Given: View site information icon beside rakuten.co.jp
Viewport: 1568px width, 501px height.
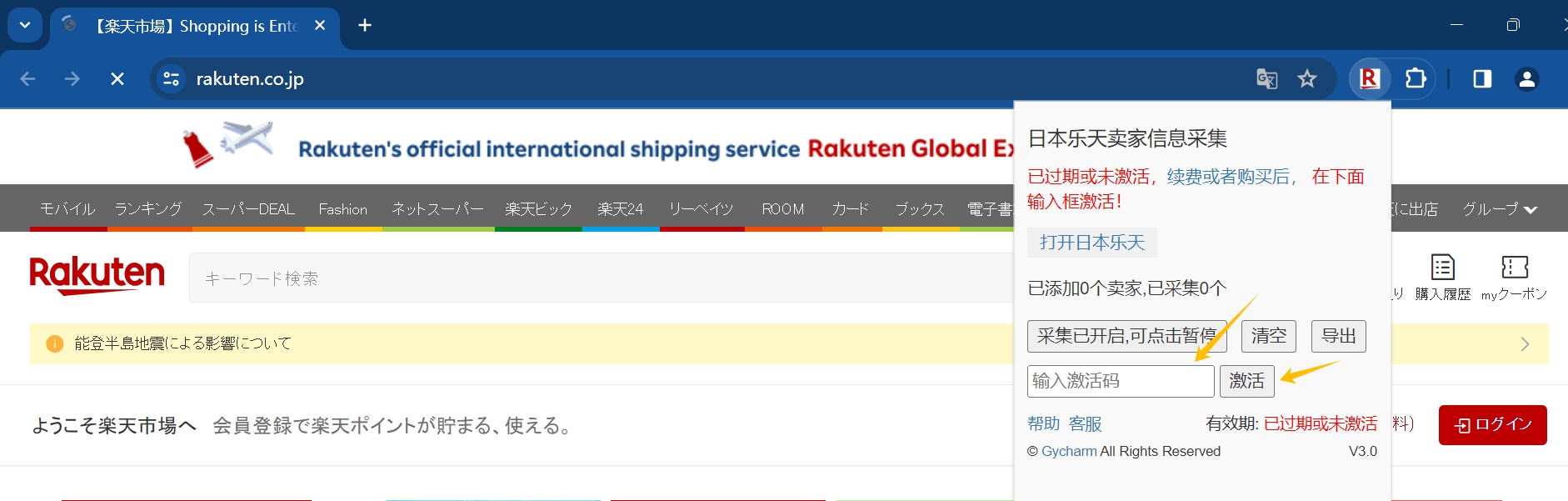Looking at the screenshot, I should 171,79.
